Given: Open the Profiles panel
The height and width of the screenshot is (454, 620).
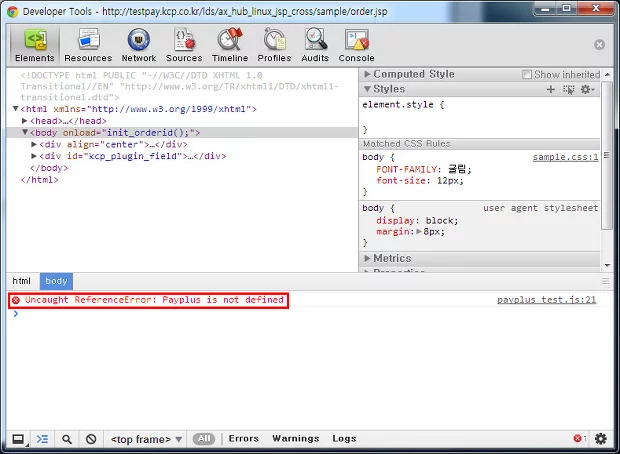Looking at the screenshot, I should (x=274, y=44).
